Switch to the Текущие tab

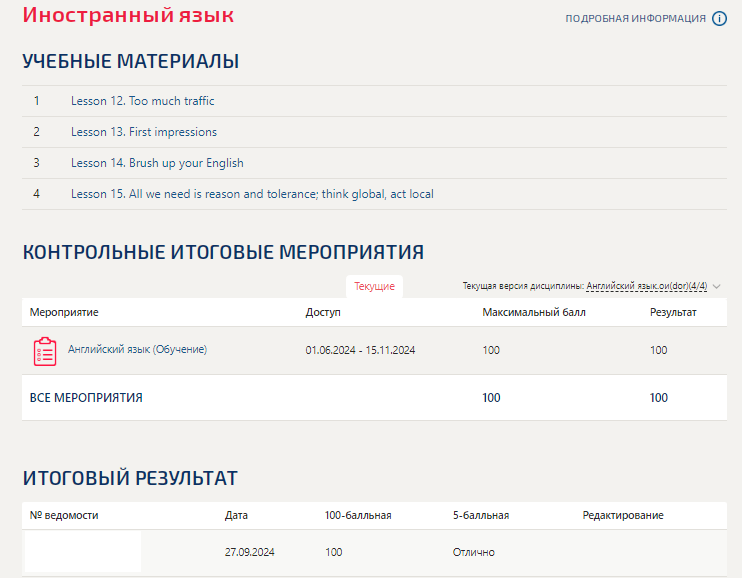pyautogui.click(x=374, y=287)
